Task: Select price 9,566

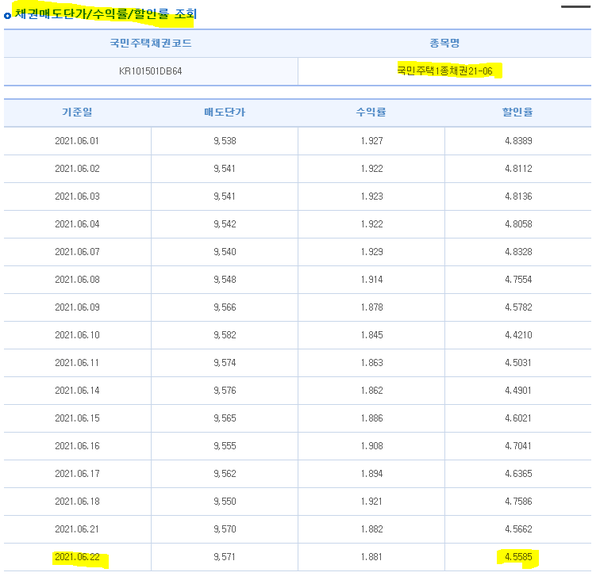Action: pyautogui.click(x=225, y=307)
